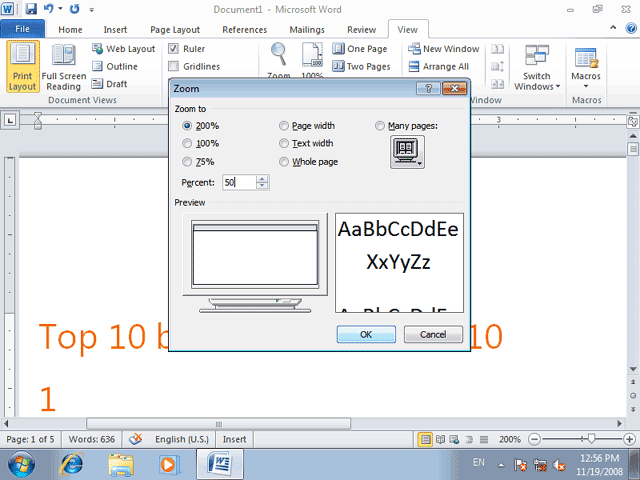Switch to the Page Layout tab
The width and height of the screenshot is (640, 480).
click(175, 30)
